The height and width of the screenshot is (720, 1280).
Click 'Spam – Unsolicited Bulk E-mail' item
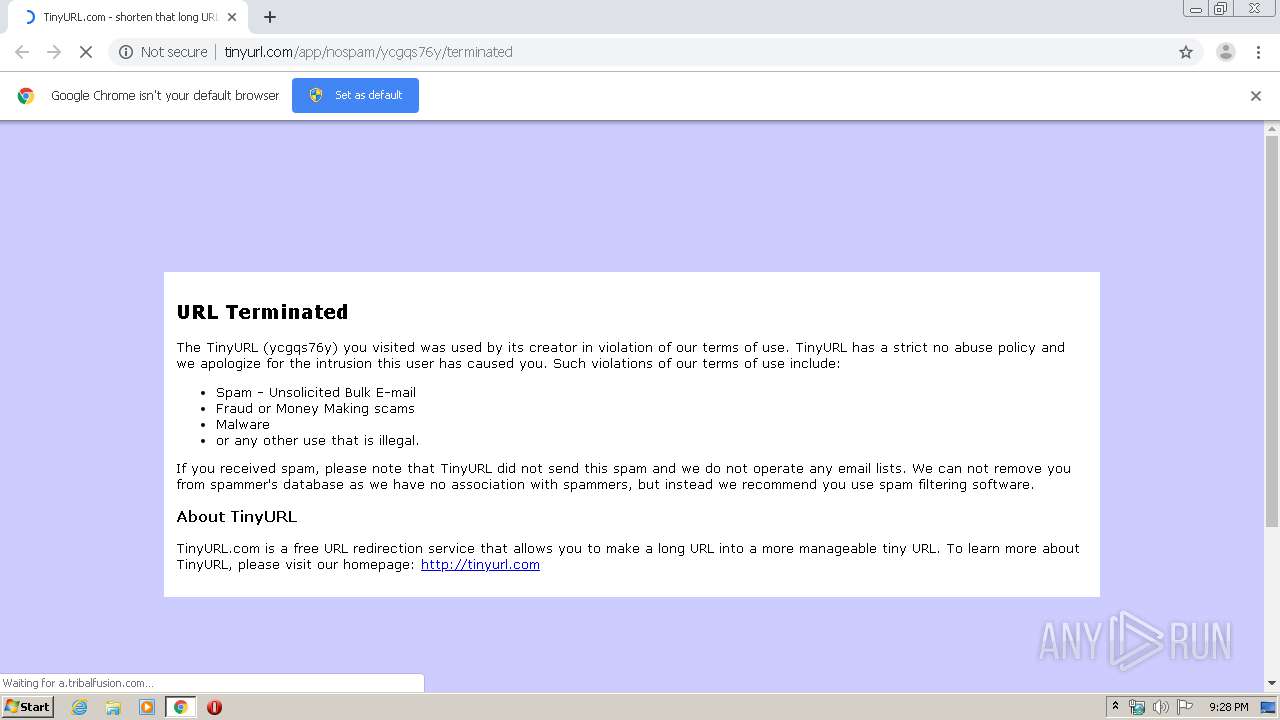coord(316,393)
